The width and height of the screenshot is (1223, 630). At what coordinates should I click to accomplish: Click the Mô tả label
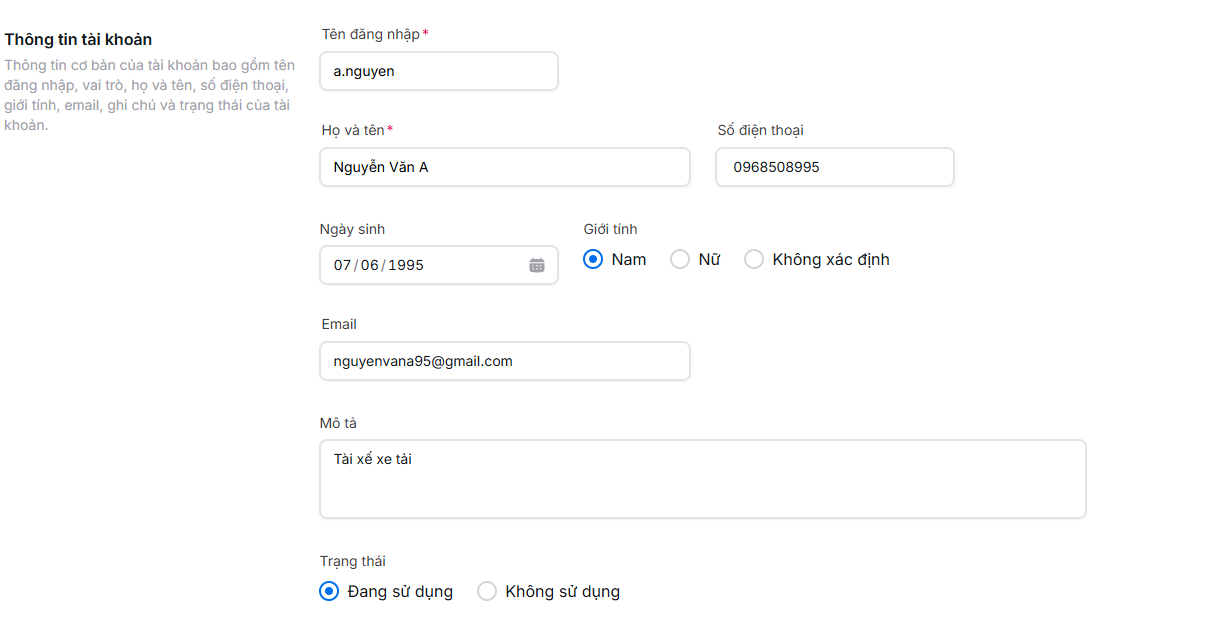point(339,423)
